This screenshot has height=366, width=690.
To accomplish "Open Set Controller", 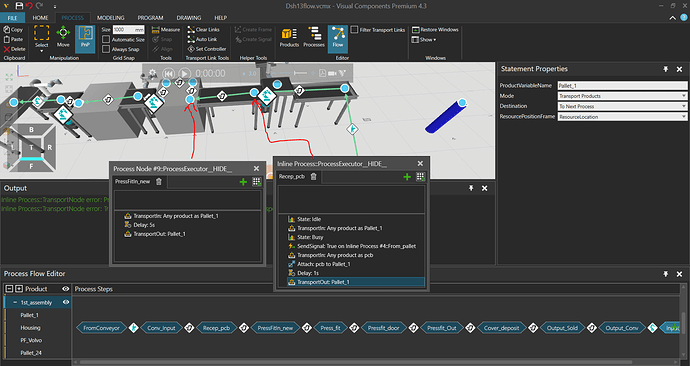I will (206, 49).
